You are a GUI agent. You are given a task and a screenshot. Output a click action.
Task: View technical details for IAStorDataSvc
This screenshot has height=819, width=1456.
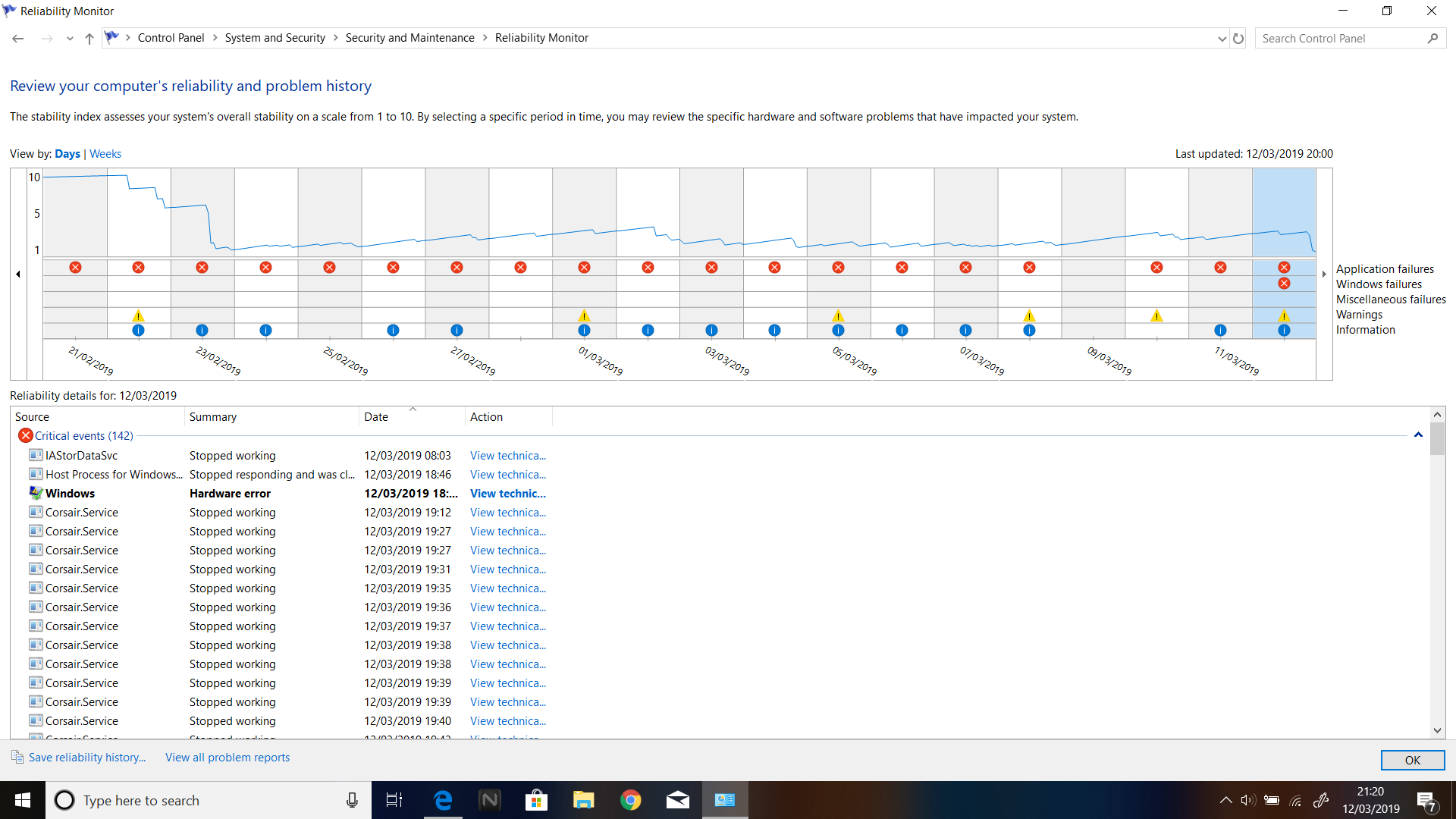point(508,456)
